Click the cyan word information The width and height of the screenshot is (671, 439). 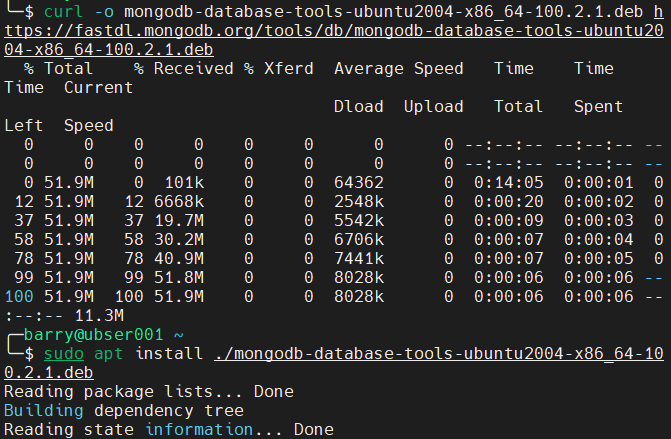point(199,430)
